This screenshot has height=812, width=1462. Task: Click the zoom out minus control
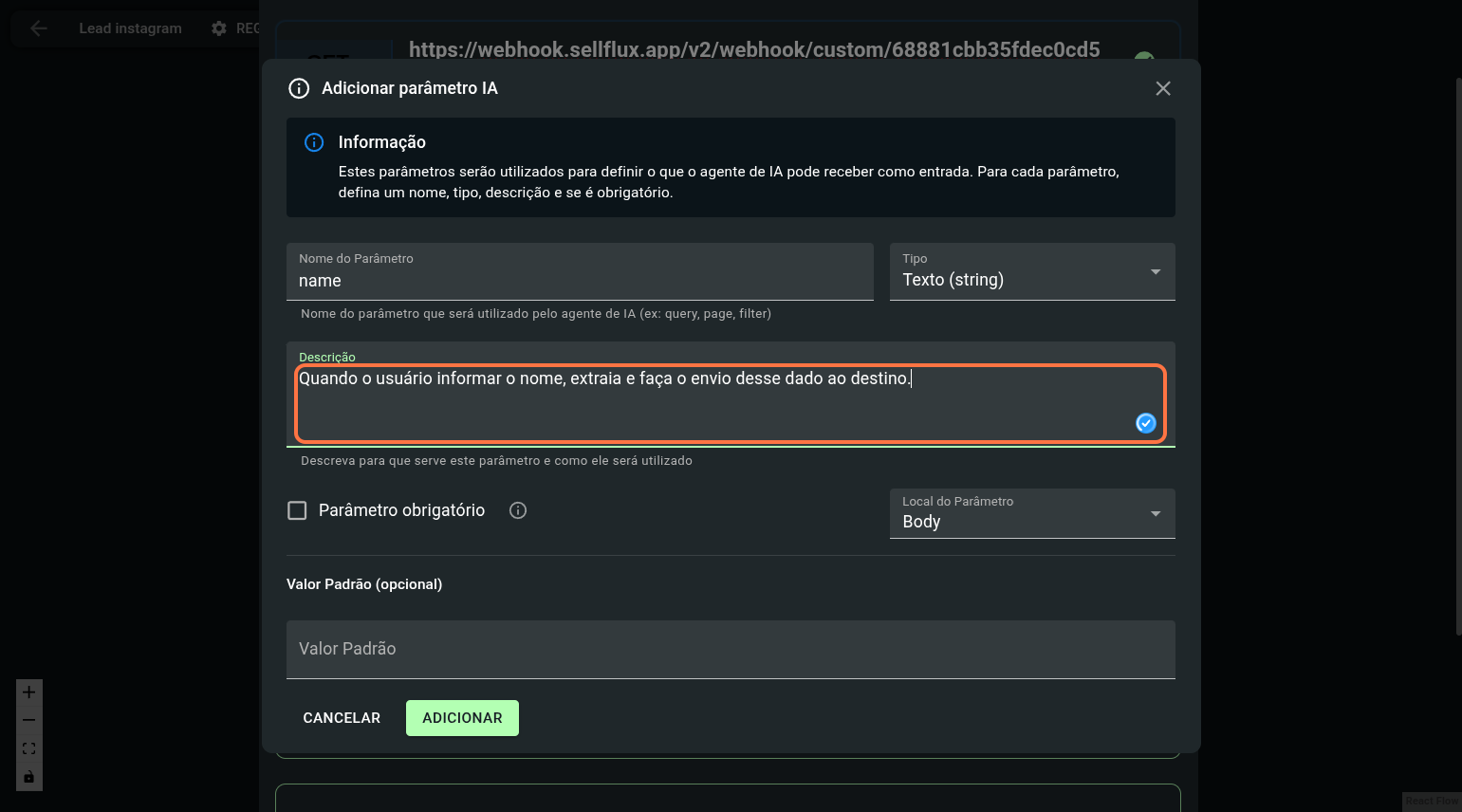point(29,720)
